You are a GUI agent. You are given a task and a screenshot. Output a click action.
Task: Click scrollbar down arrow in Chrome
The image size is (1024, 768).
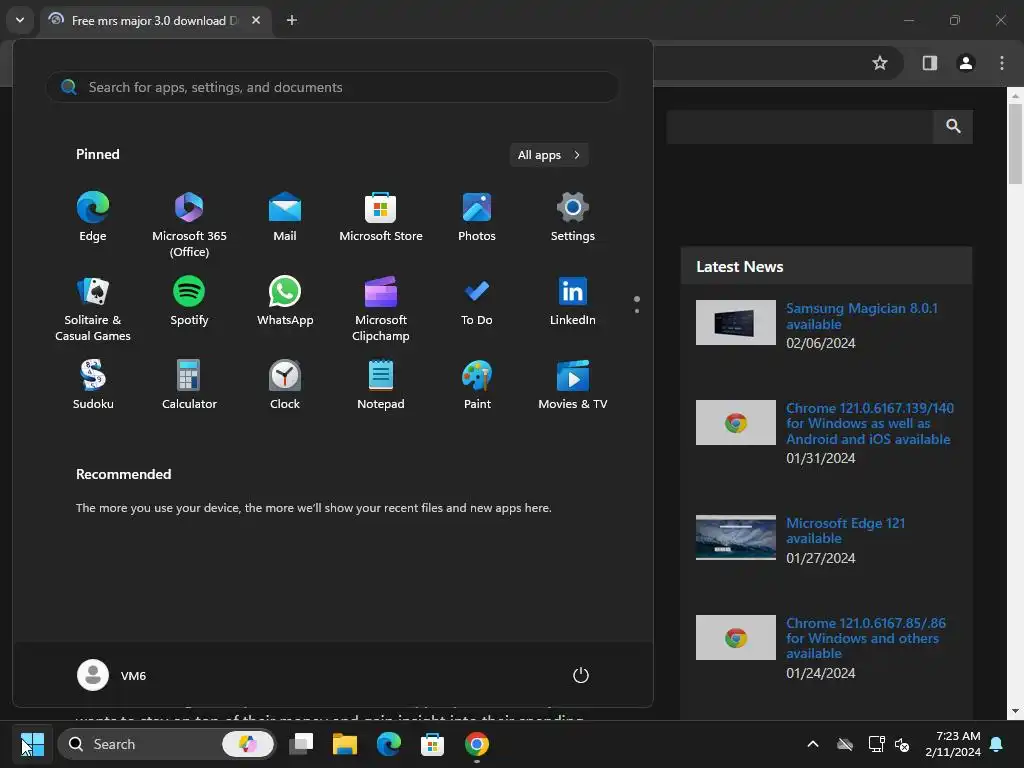1015,711
